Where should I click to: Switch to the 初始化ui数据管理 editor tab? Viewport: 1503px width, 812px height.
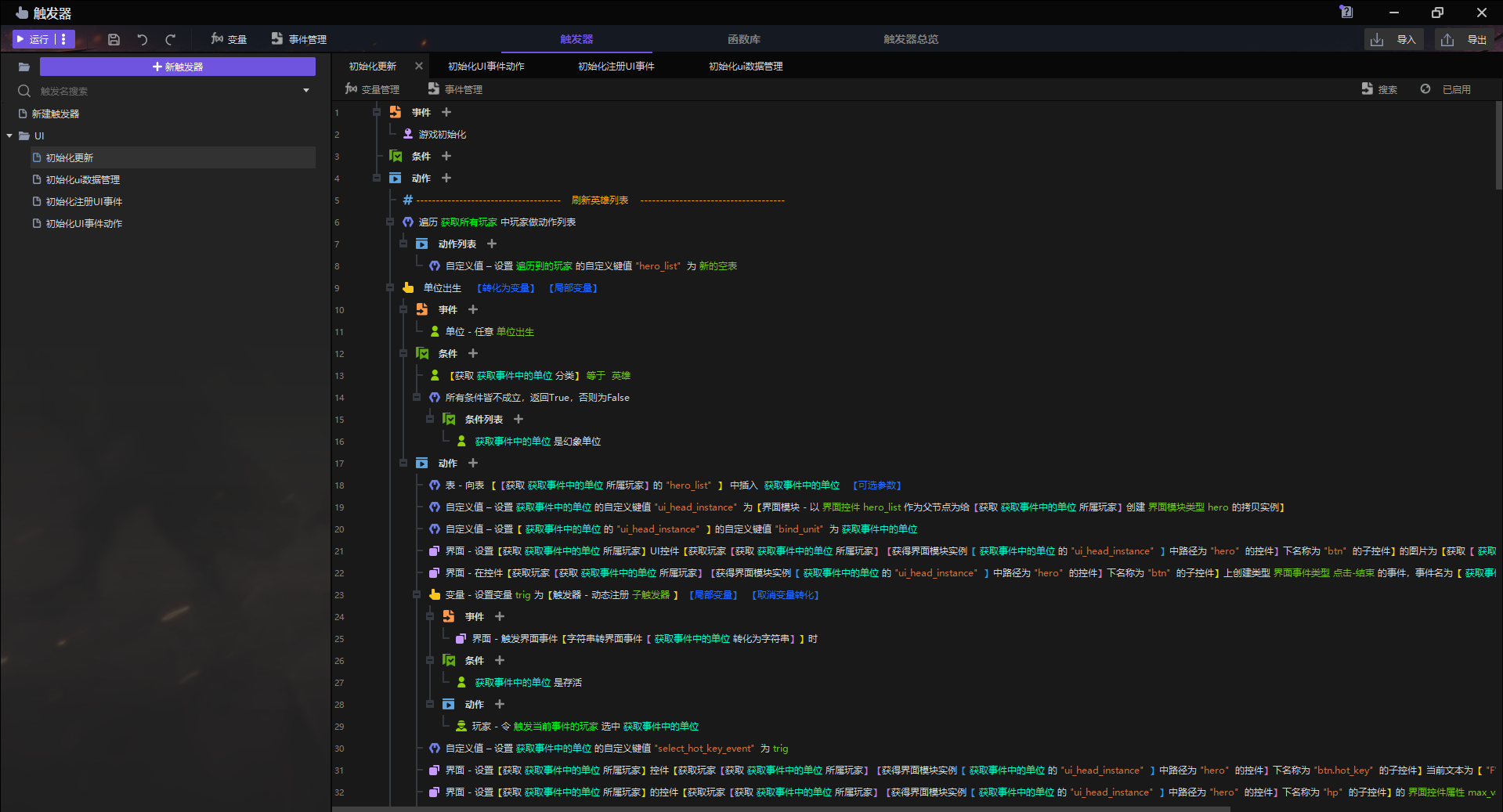(x=746, y=67)
